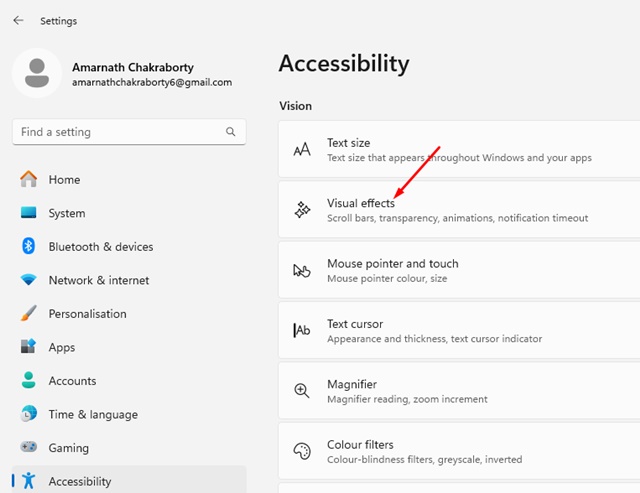This screenshot has width=640, height=493.
Task: Click the Visual effects sparkle icon
Action: tap(302, 210)
